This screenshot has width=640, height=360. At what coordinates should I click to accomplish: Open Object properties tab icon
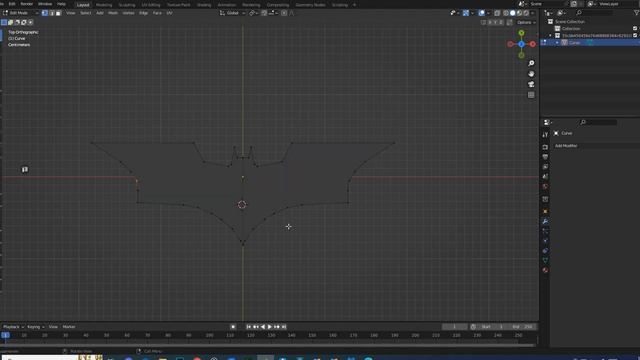(x=545, y=211)
